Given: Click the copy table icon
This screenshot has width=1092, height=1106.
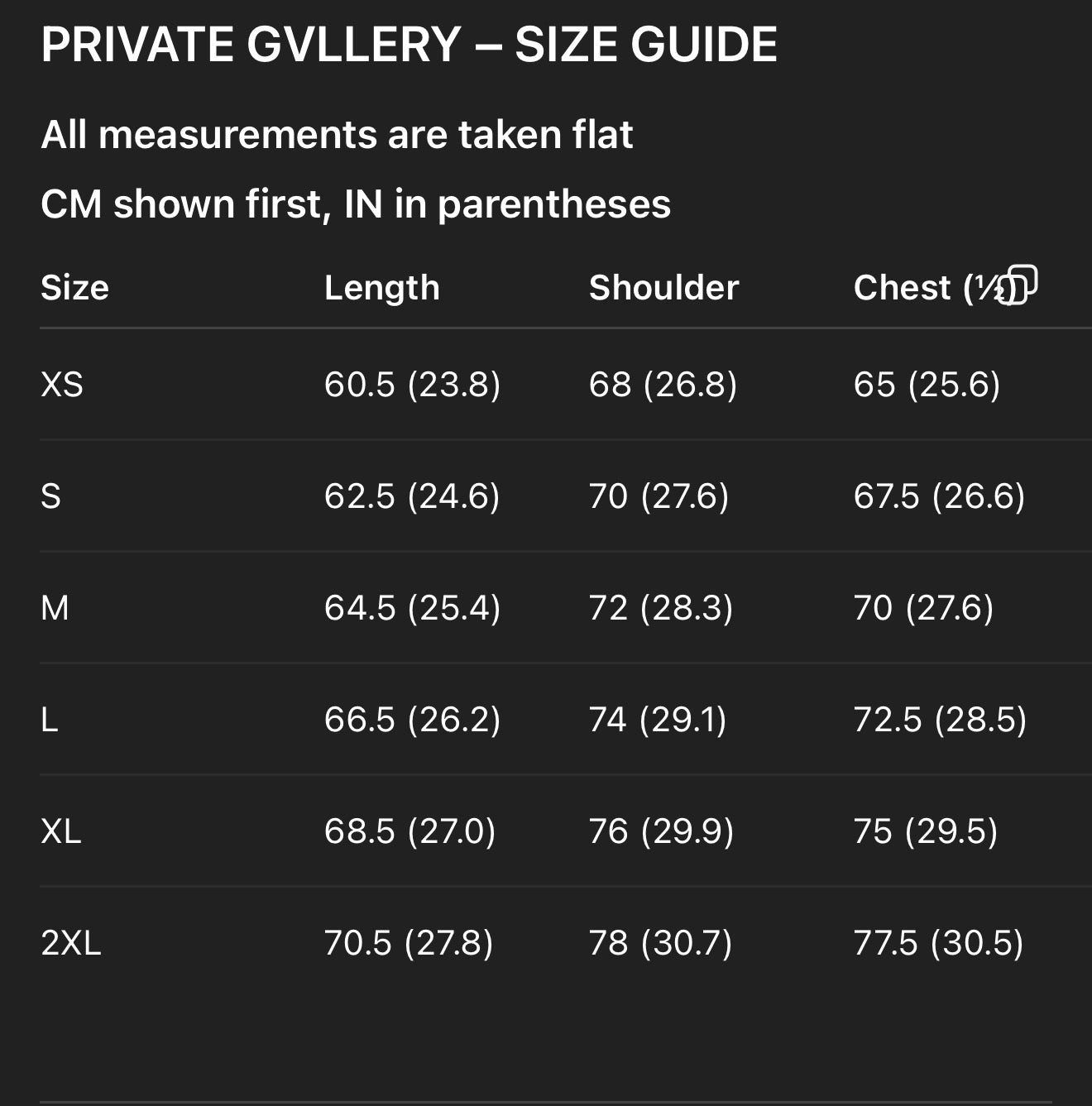Looking at the screenshot, I should tap(1018, 285).
